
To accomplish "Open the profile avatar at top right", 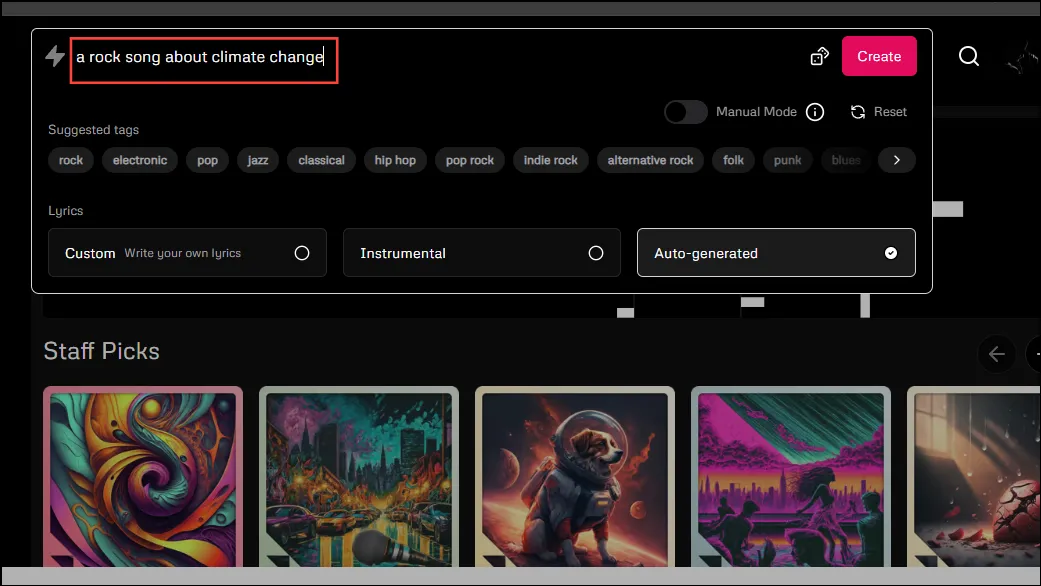I will 1023,58.
